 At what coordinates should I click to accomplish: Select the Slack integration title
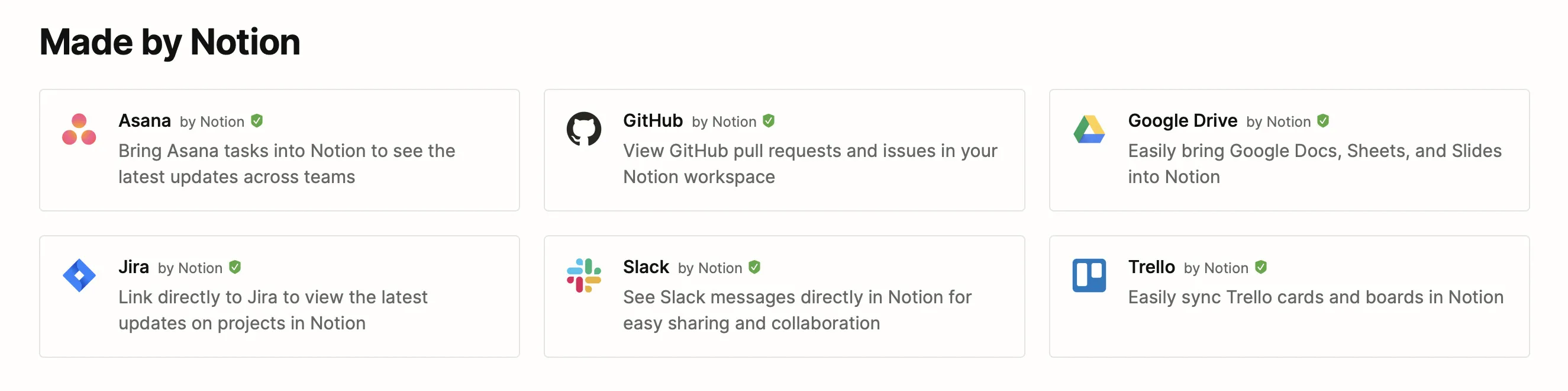tap(646, 267)
